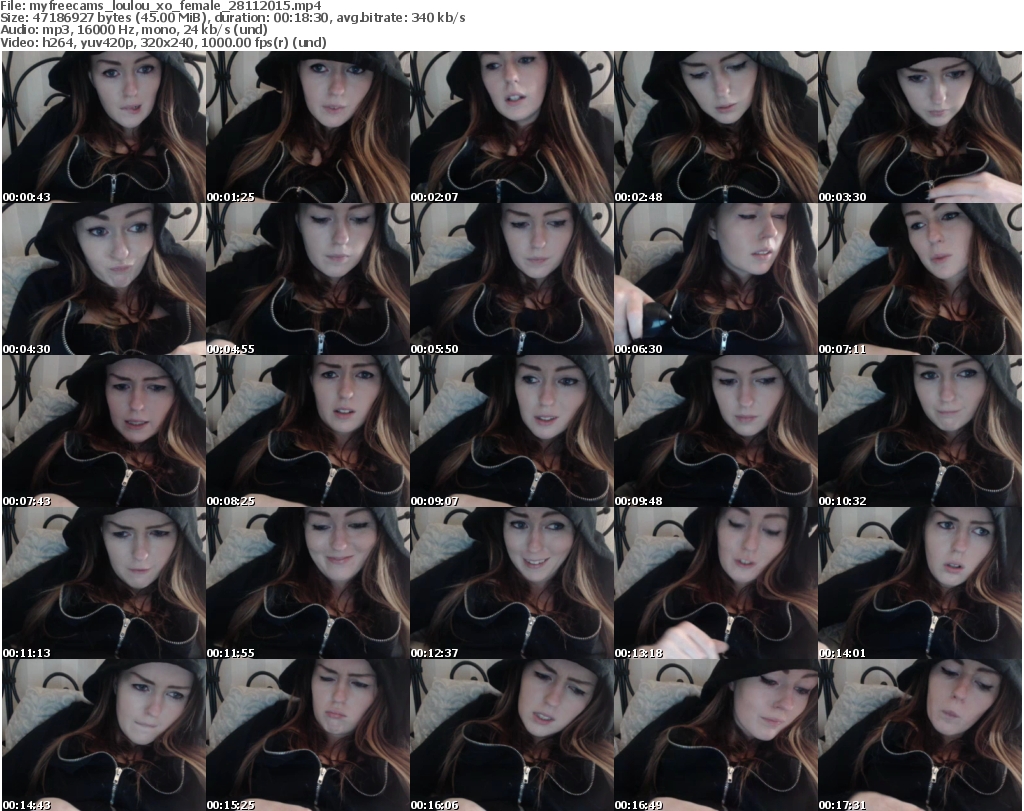Open the thumbnail at 00:15:25
Image resolution: width=1024 pixels, height=811 pixels.
click(308, 735)
